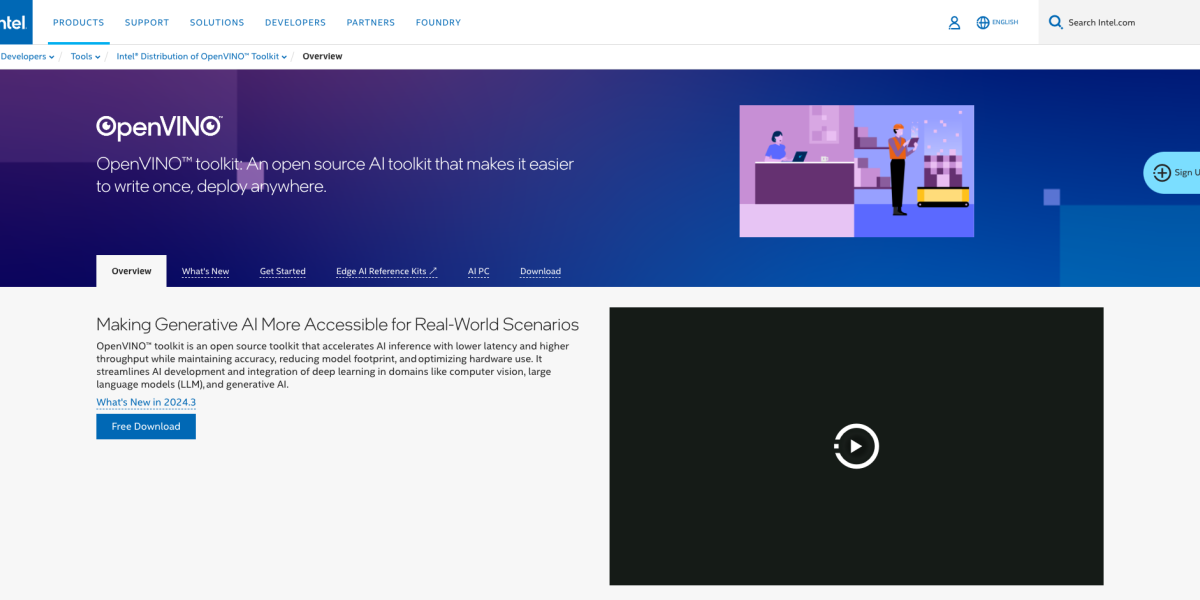The width and height of the screenshot is (1200, 600).
Task: Open the Developers menu in top navigation
Action: (295, 22)
